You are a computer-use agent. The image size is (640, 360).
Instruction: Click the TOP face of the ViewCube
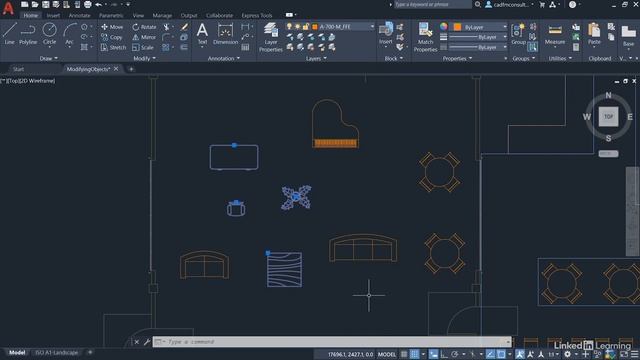point(608,117)
